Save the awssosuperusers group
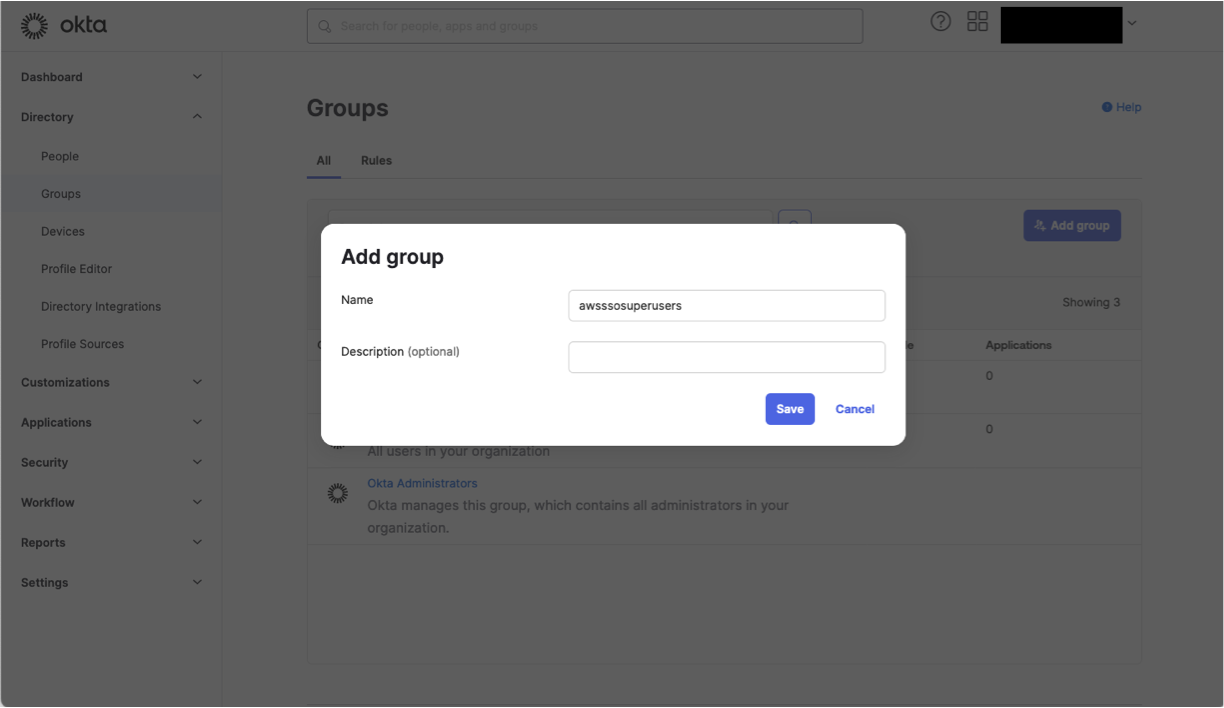This screenshot has height=708, width=1224. click(x=789, y=408)
